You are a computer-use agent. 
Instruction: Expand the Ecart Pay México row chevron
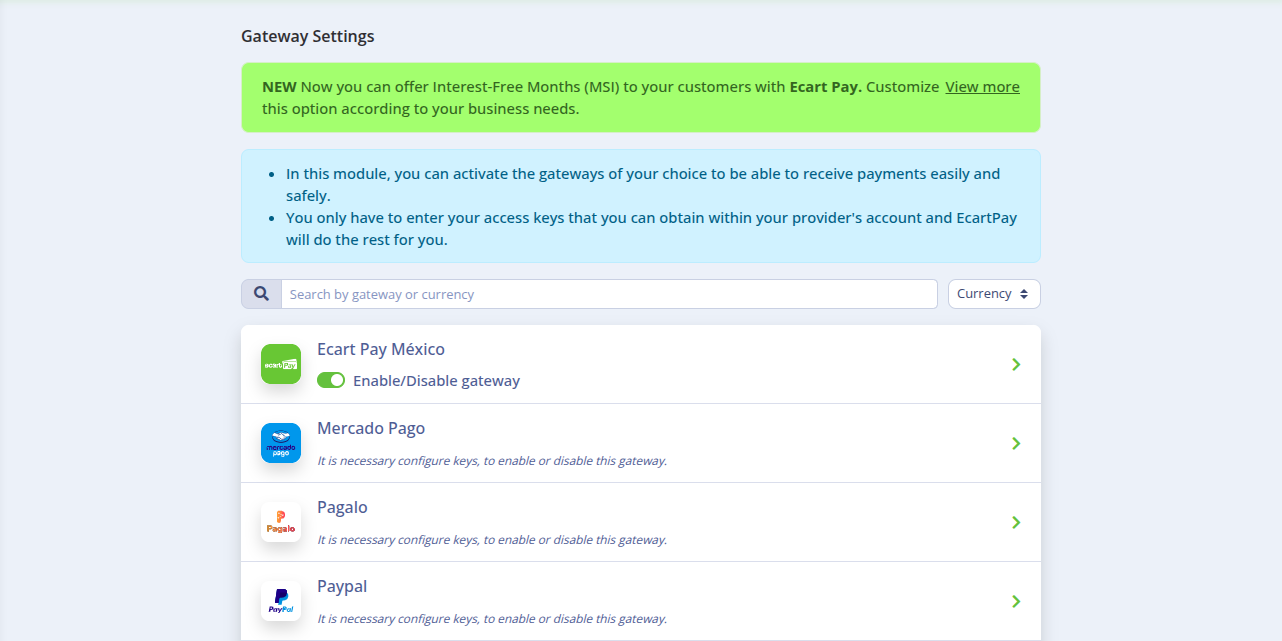[x=1016, y=364]
